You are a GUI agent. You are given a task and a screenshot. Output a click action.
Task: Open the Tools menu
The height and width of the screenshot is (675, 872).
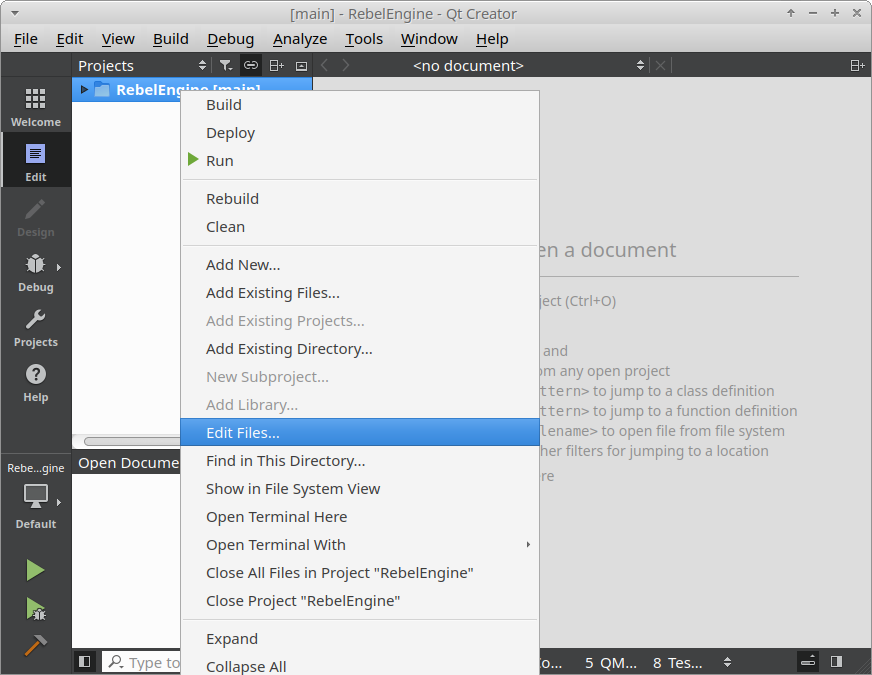point(364,39)
